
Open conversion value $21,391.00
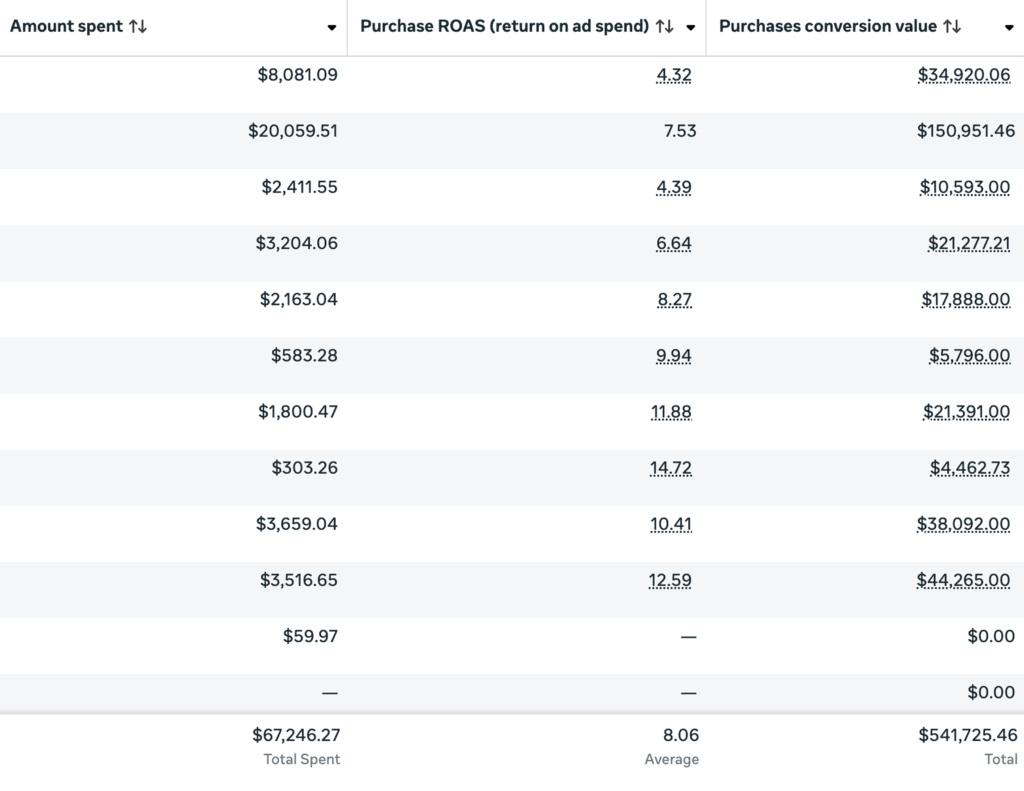point(967,412)
